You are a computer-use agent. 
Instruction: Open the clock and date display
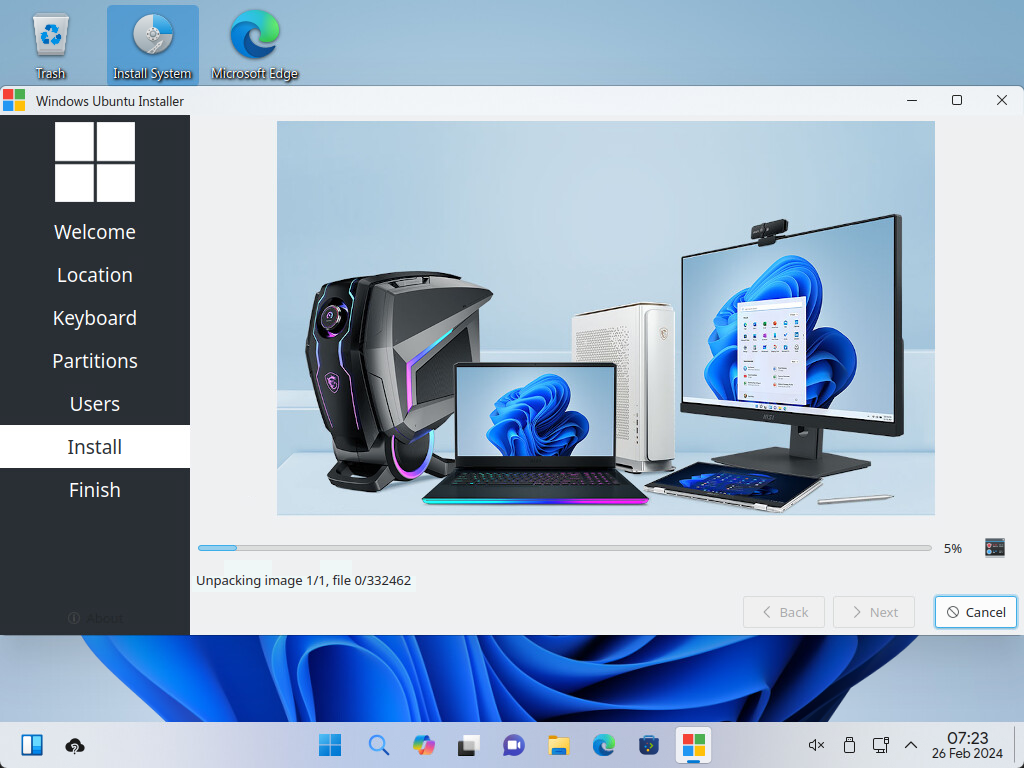click(x=967, y=745)
